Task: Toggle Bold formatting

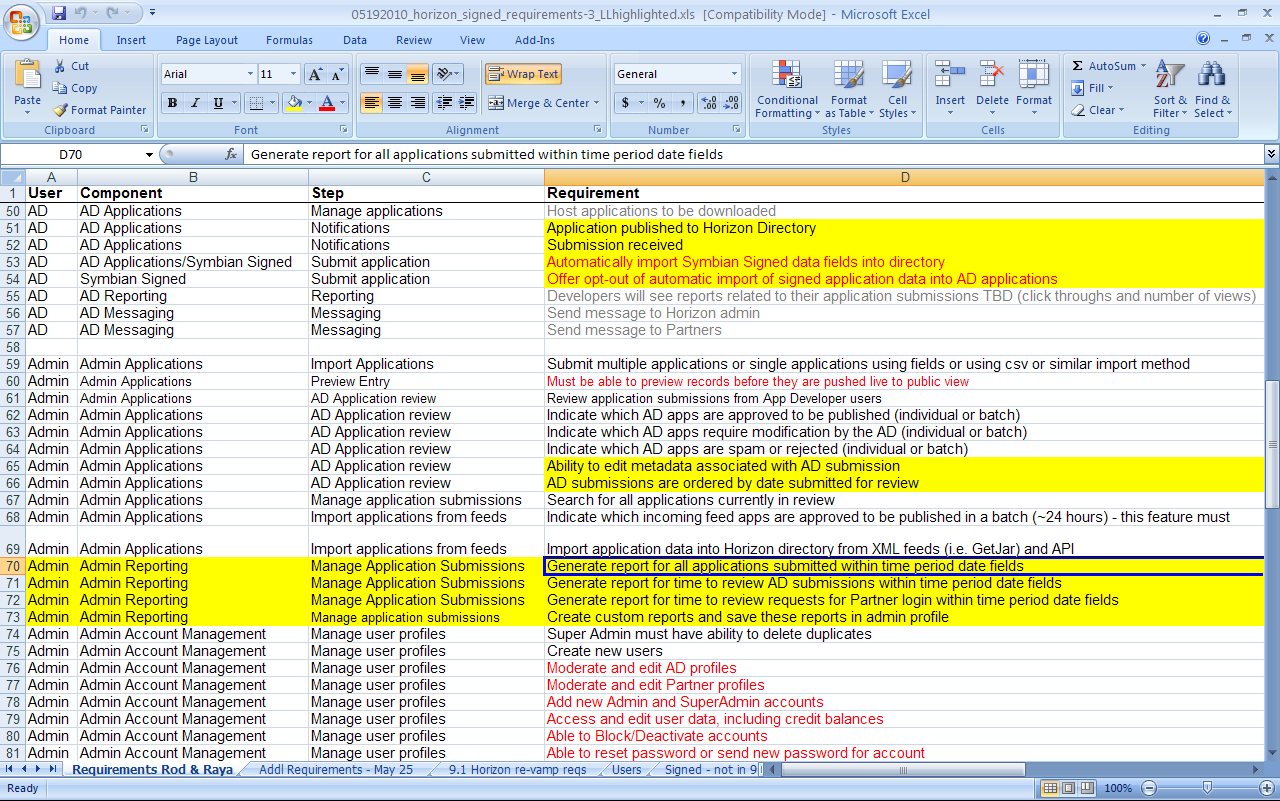Action: click(172, 103)
